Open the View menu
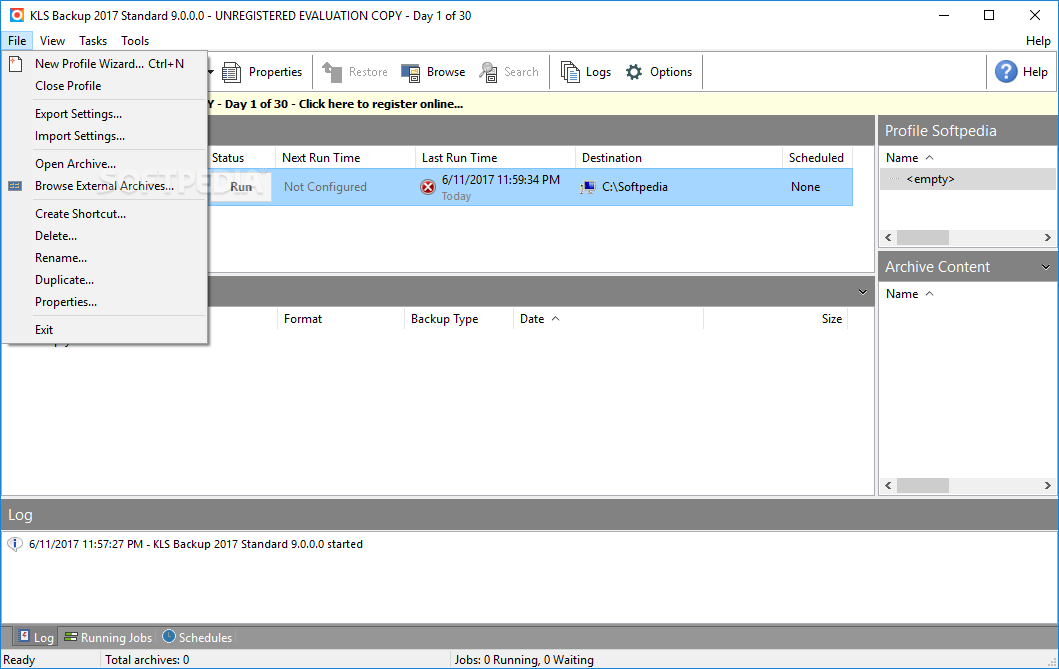The width and height of the screenshot is (1059, 669). pyautogui.click(x=52, y=41)
